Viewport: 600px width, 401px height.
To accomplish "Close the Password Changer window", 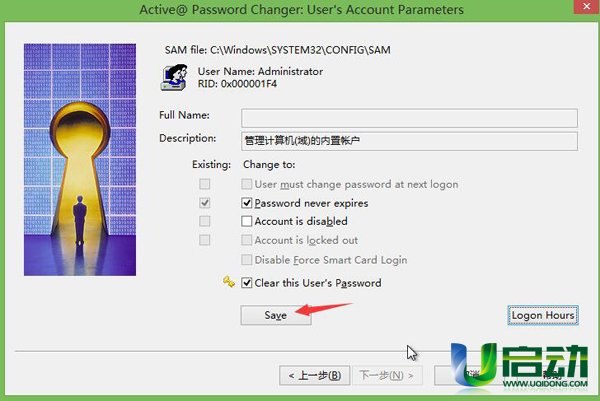I will [587, 7].
